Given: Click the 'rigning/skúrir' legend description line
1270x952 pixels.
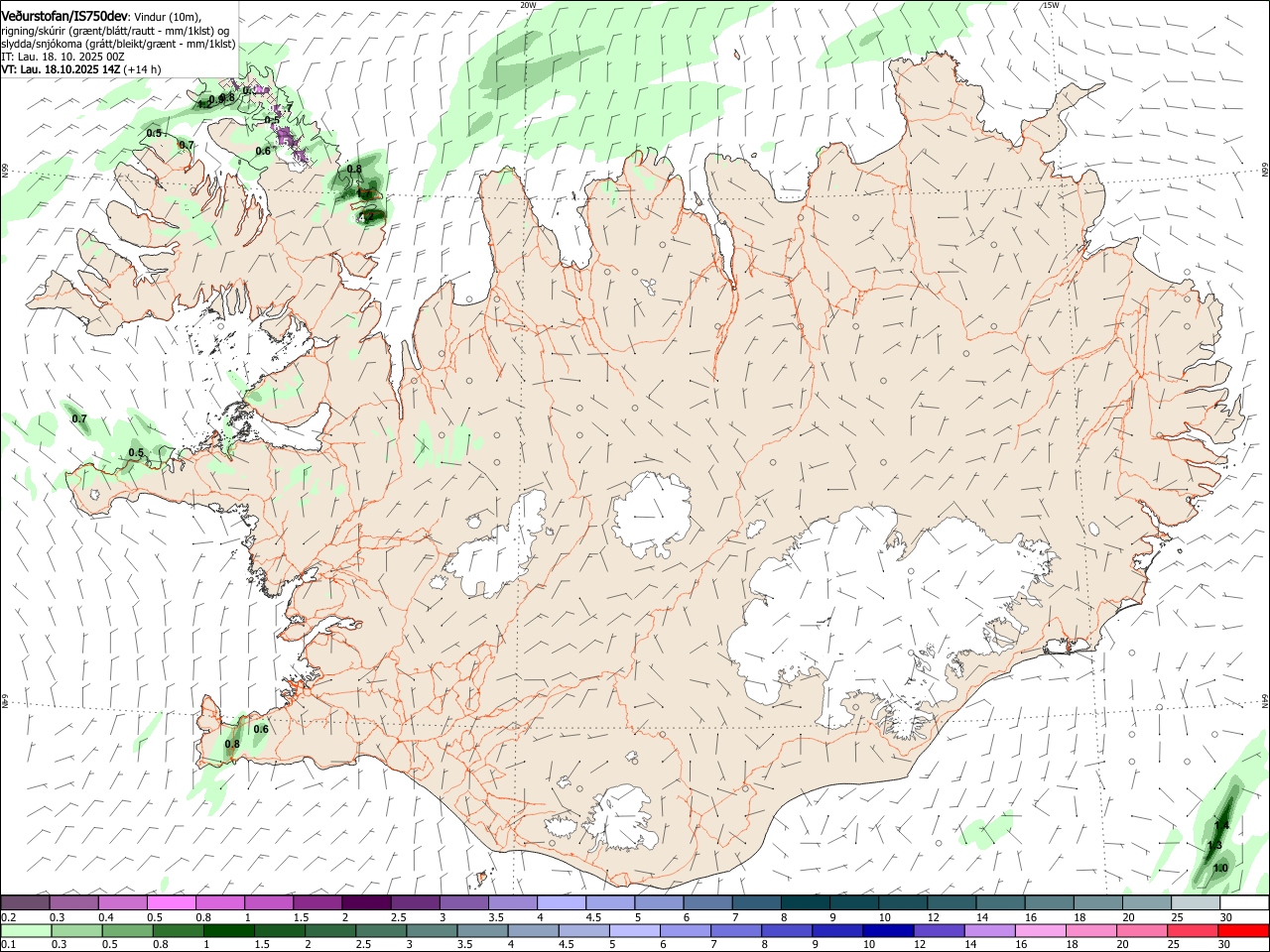Looking at the screenshot, I should [114, 31].
